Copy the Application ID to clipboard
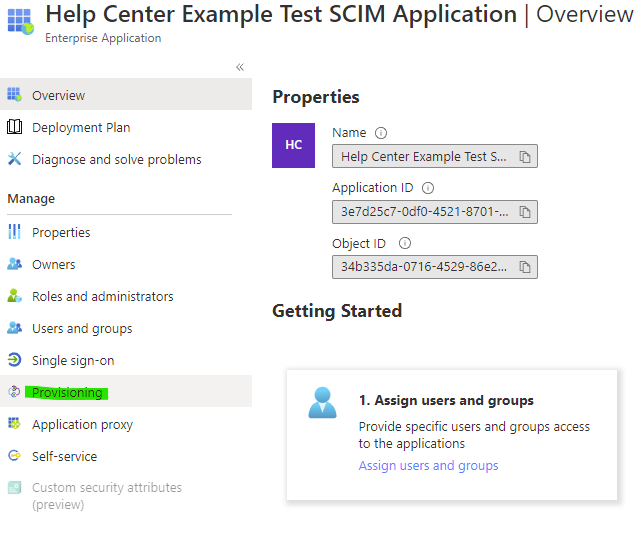 pyautogui.click(x=525, y=211)
